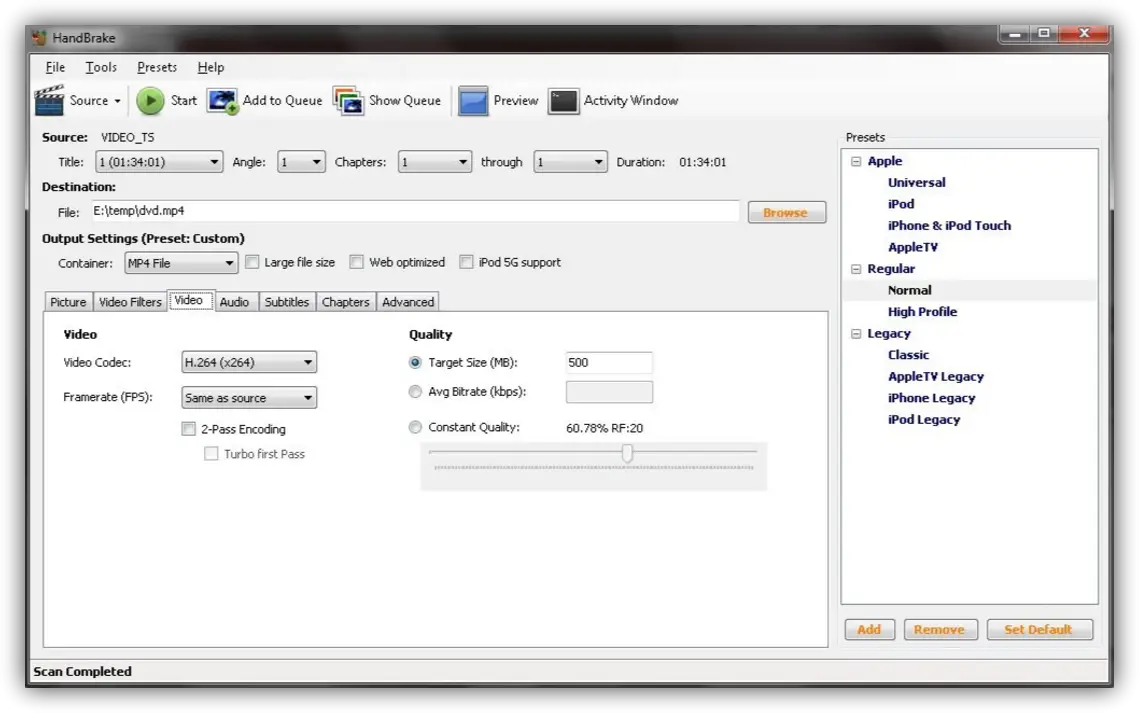Viewport: 1139px width, 713px height.
Task: Open the Help menu
Action: click(x=211, y=68)
